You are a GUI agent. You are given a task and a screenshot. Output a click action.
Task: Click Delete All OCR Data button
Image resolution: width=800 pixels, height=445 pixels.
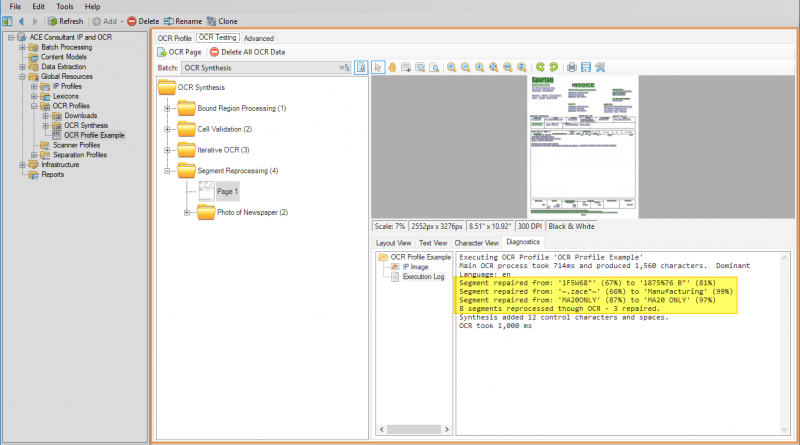point(246,51)
